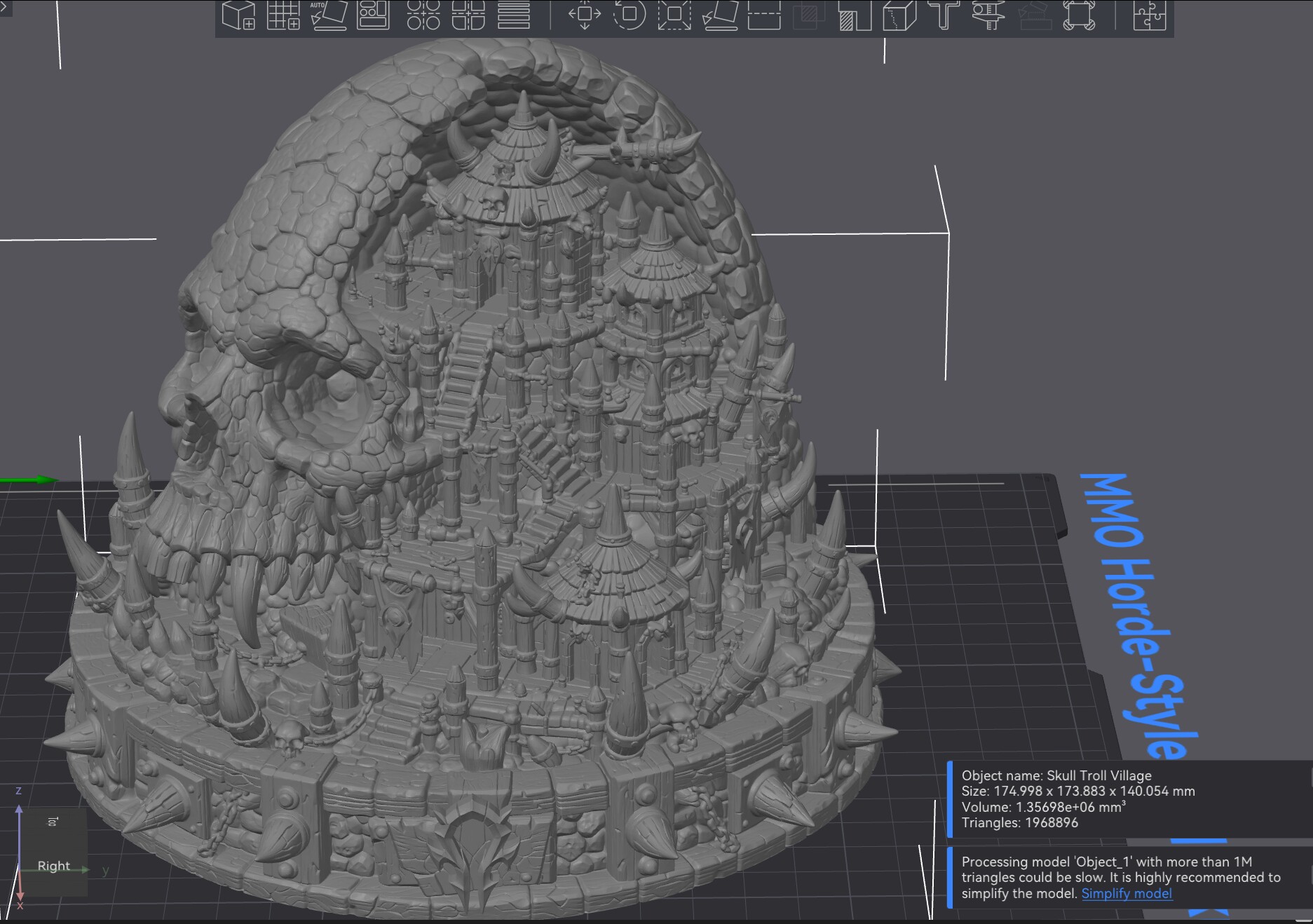Click the Right face of the view cube
The height and width of the screenshot is (924, 1313).
click(53, 866)
